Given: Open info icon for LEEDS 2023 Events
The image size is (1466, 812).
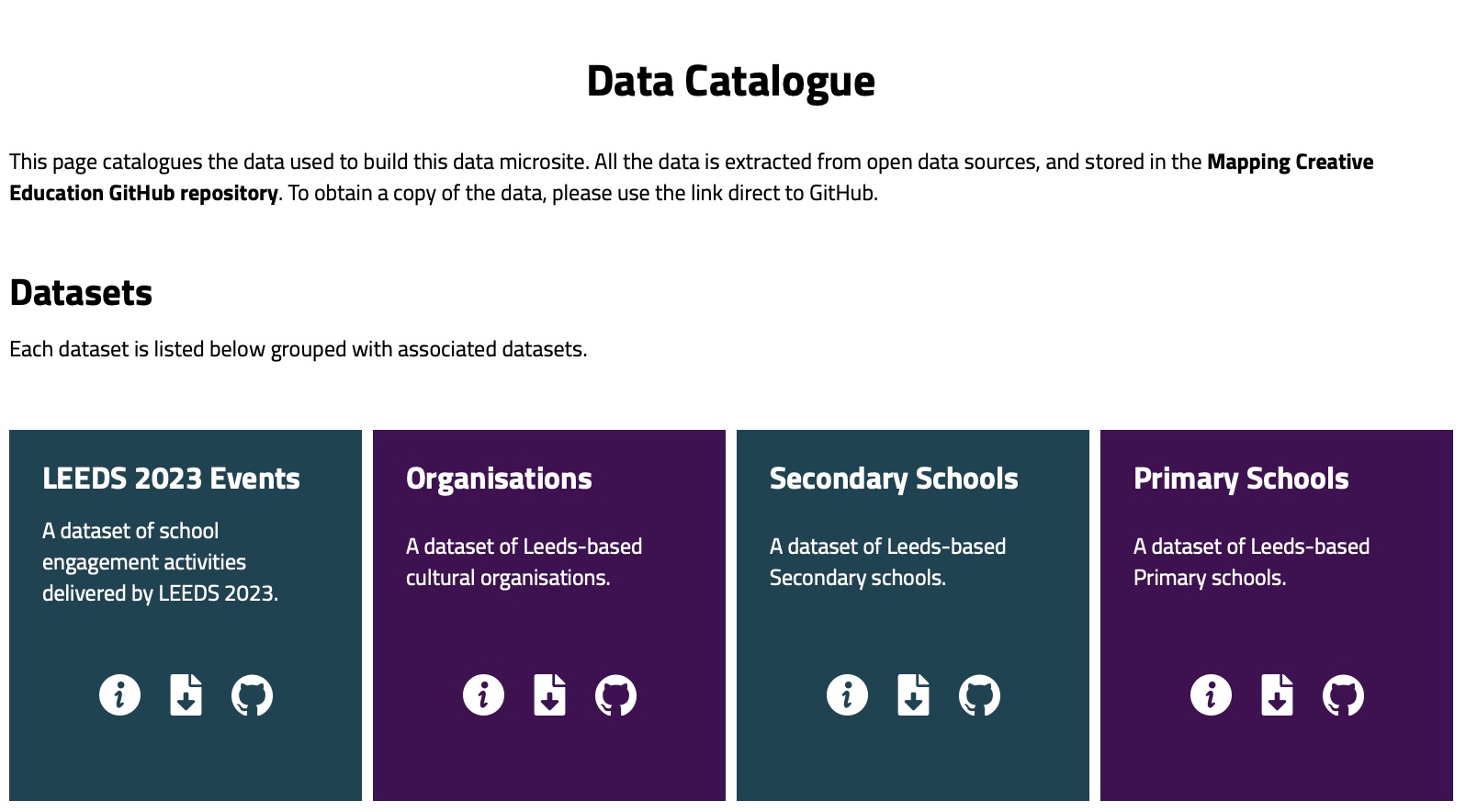Looking at the screenshot, I should coord(119,695).
